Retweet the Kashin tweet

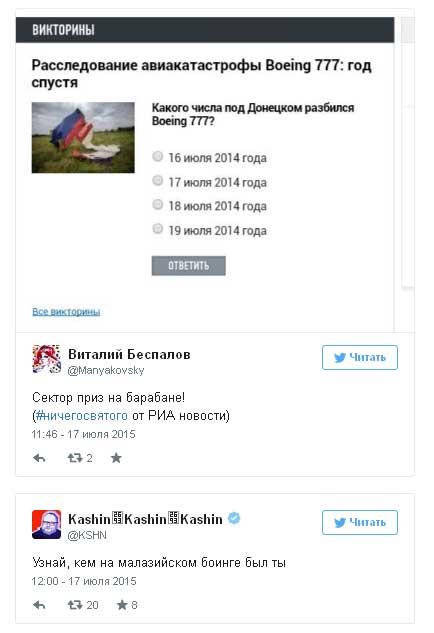coord(75,605)
